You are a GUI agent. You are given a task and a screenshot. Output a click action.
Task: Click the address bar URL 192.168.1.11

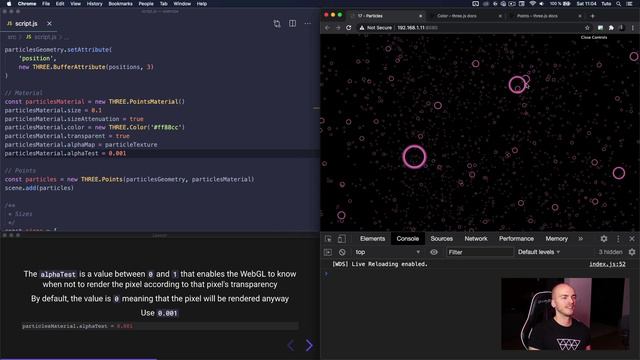417,28
